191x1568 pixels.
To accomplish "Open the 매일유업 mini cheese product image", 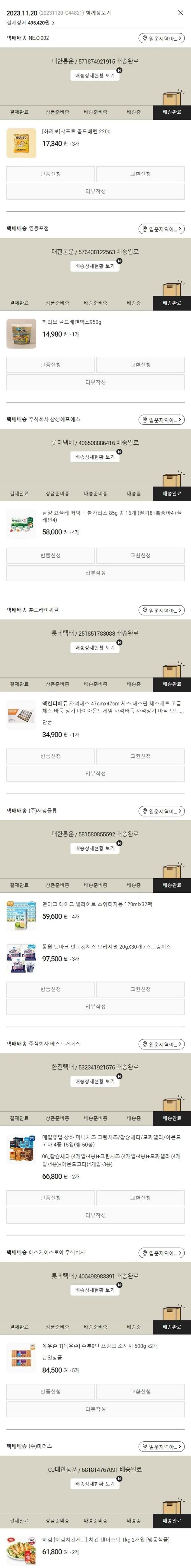I will (x=21, y=1149).
